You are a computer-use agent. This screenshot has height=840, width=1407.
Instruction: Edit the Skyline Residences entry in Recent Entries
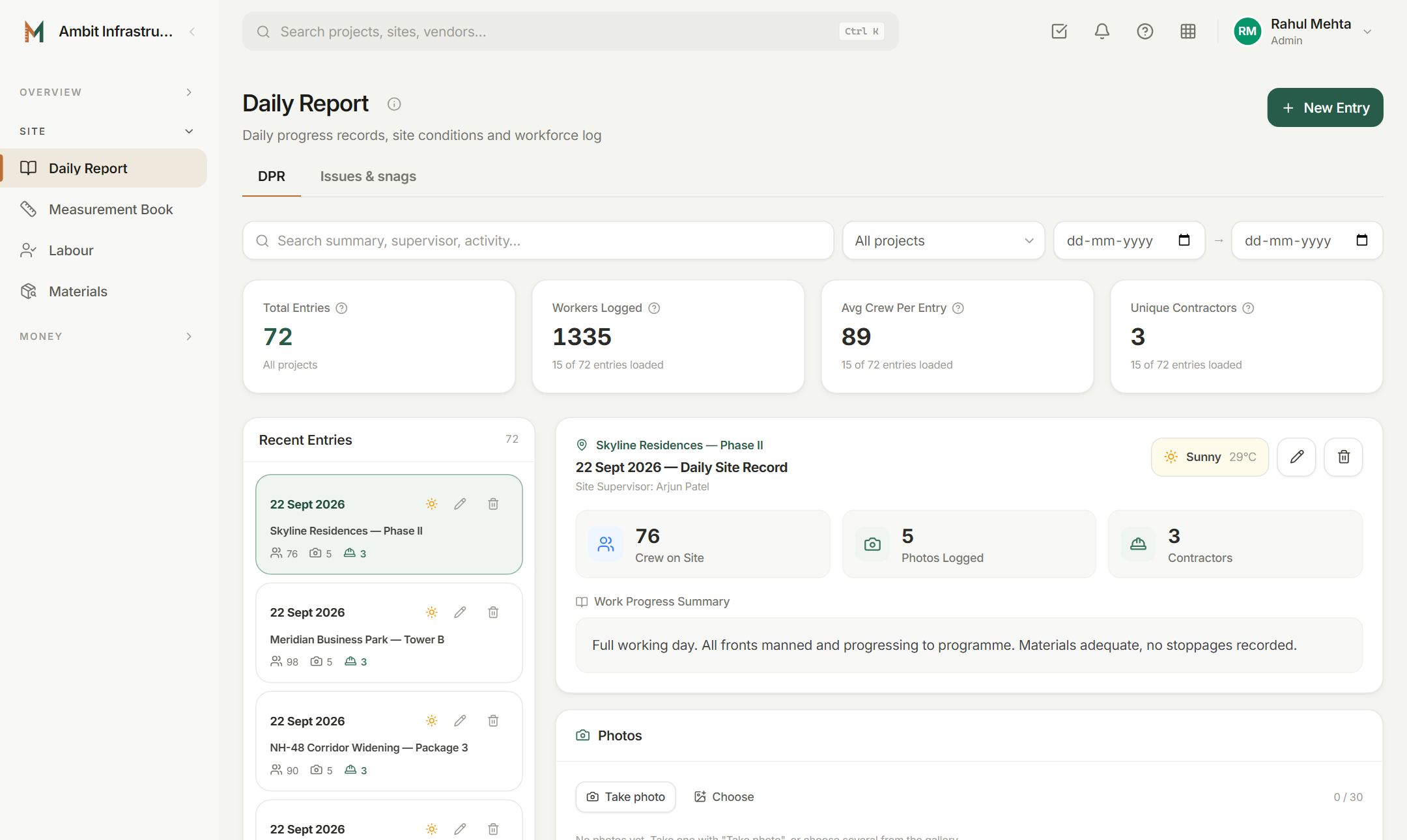tap(460, 504)
